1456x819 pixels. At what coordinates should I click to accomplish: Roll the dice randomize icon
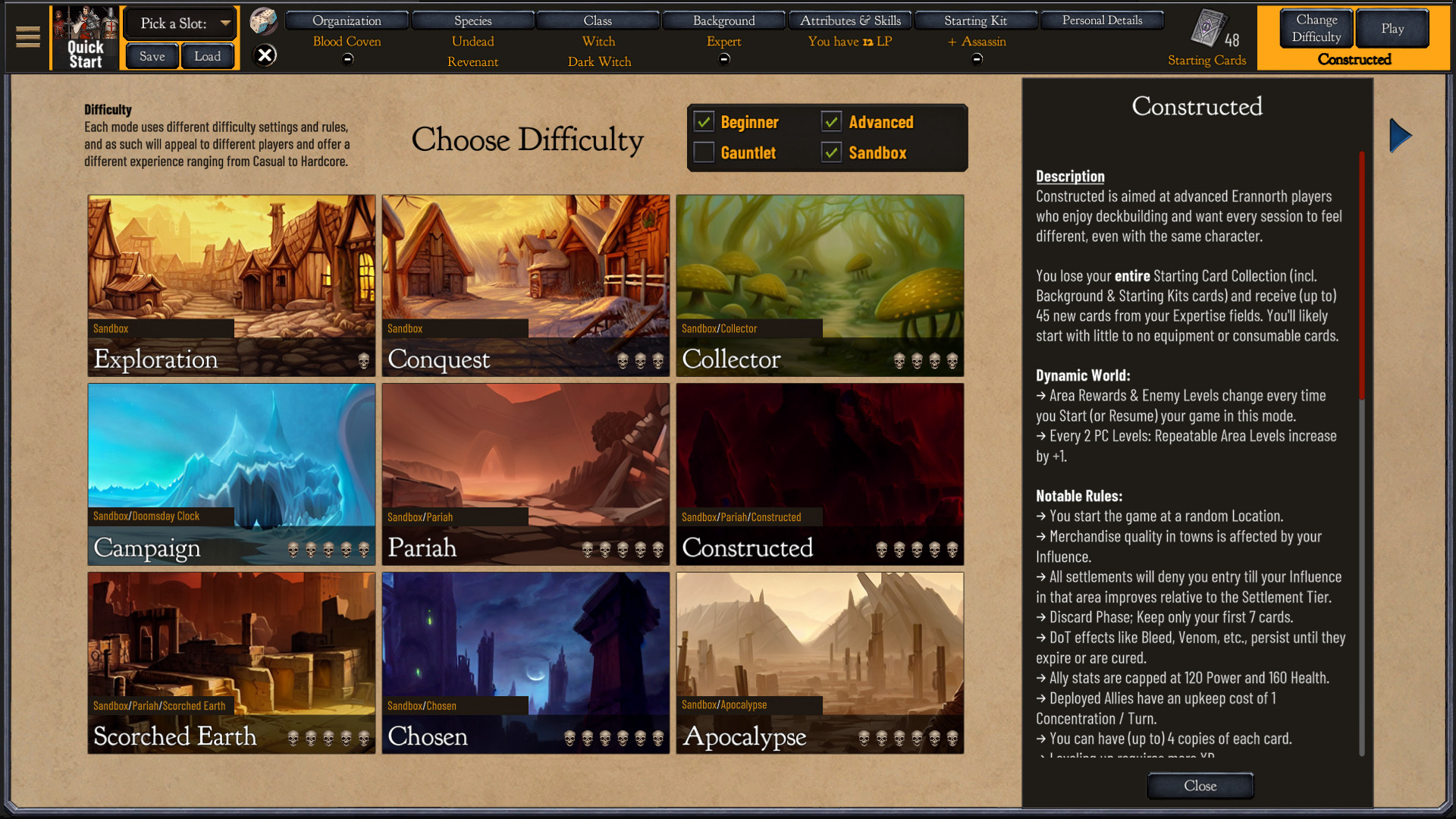click(263, 20)
